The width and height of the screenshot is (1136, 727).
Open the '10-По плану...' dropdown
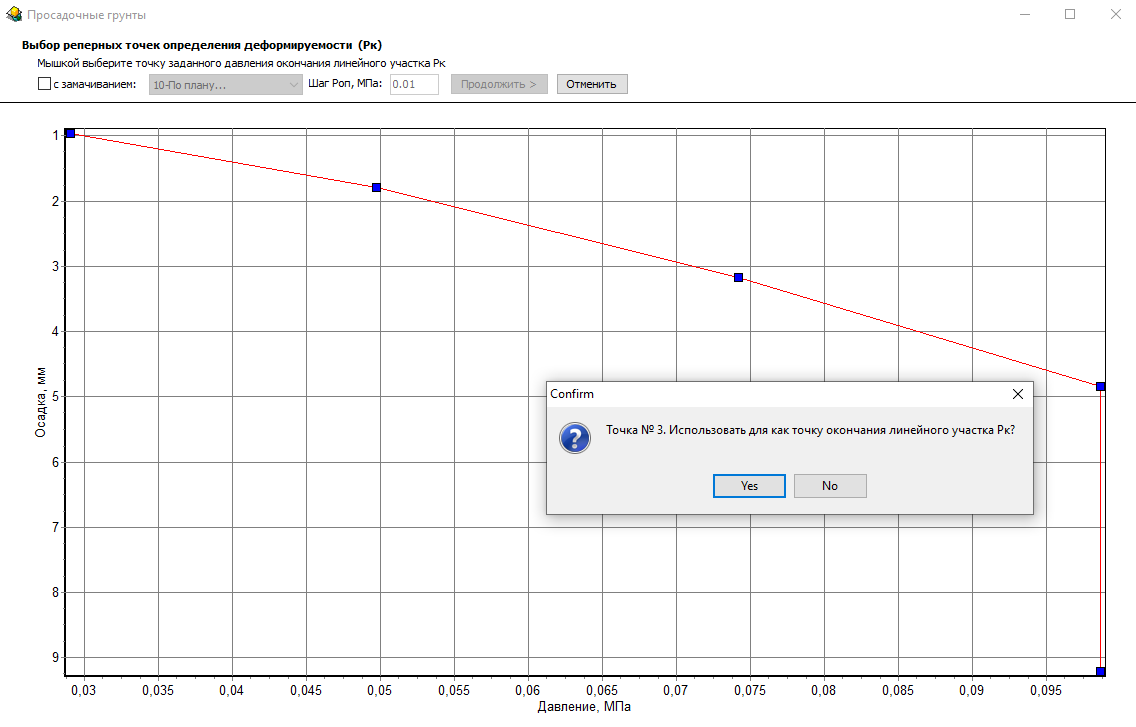tap(224, 84)
